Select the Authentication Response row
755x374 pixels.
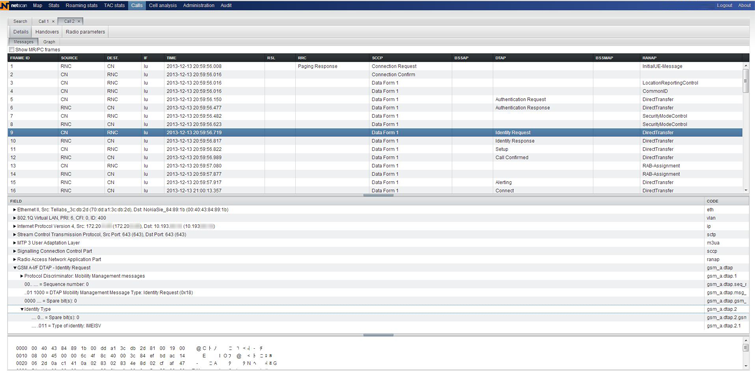(375, 108)
